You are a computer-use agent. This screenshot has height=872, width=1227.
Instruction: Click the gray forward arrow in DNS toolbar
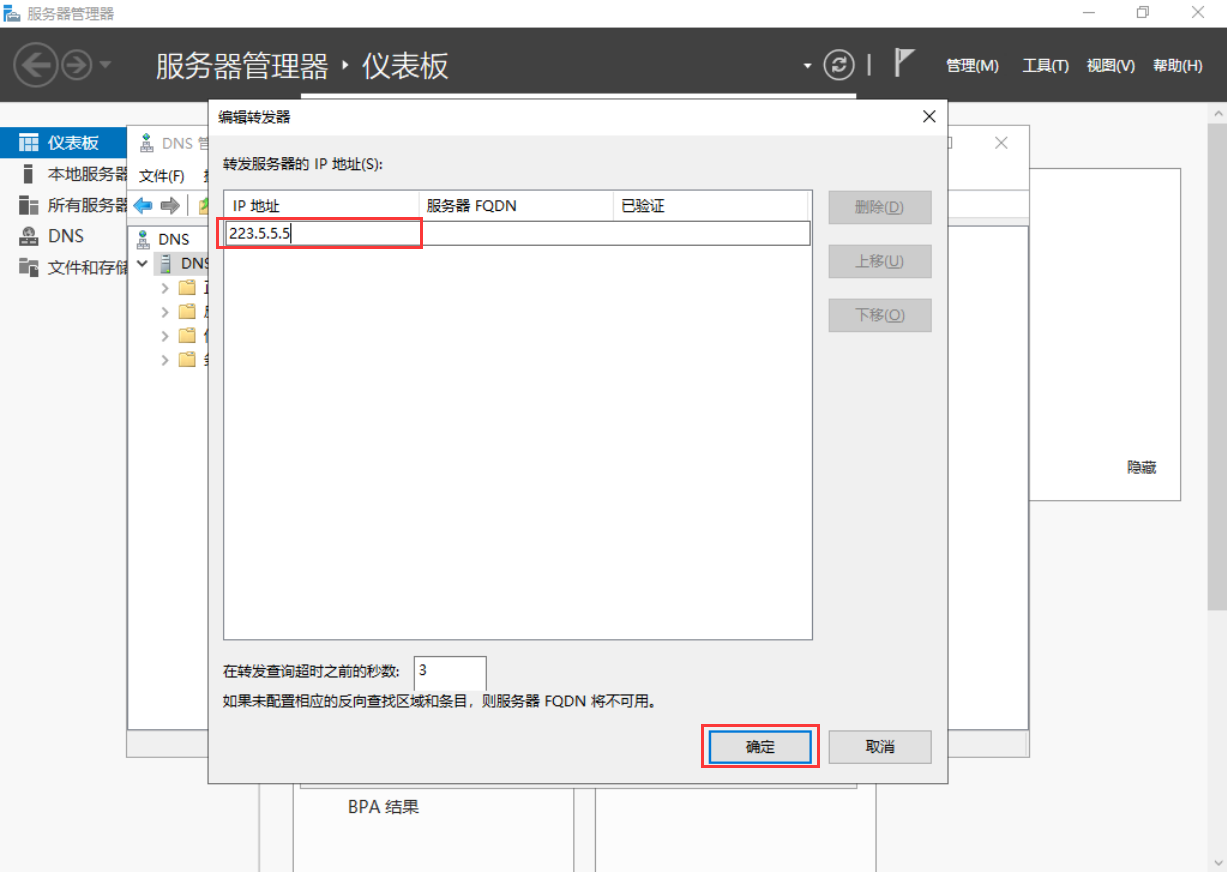[170, 205]
